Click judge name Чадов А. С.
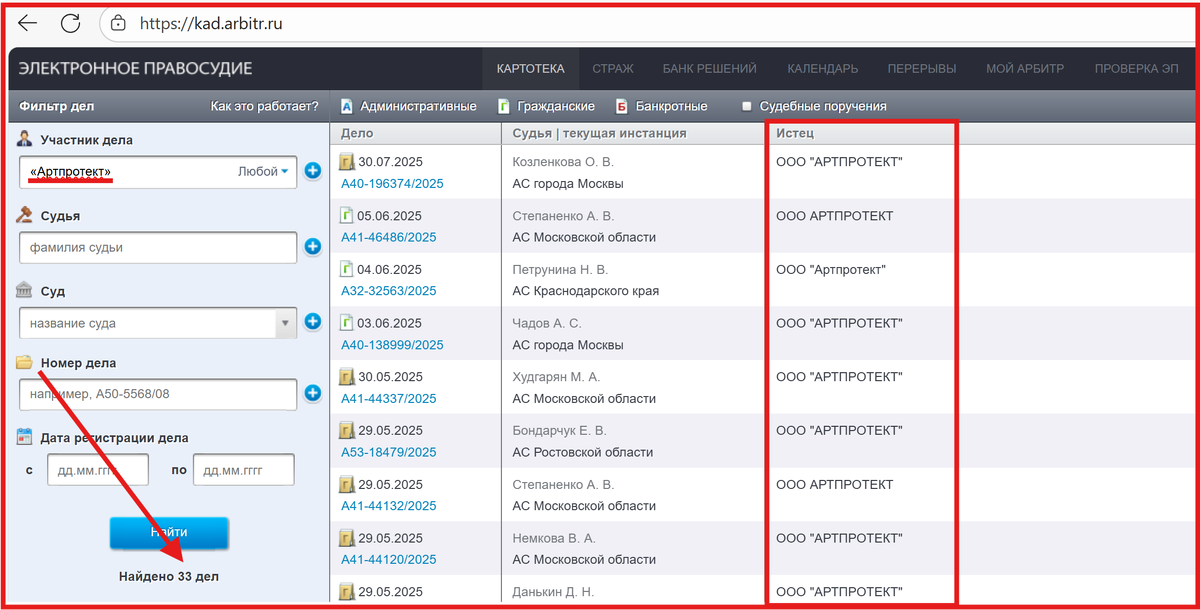The width and height of the screenshot is (1200, 610). pyautogui.click(x=547, y=323)
